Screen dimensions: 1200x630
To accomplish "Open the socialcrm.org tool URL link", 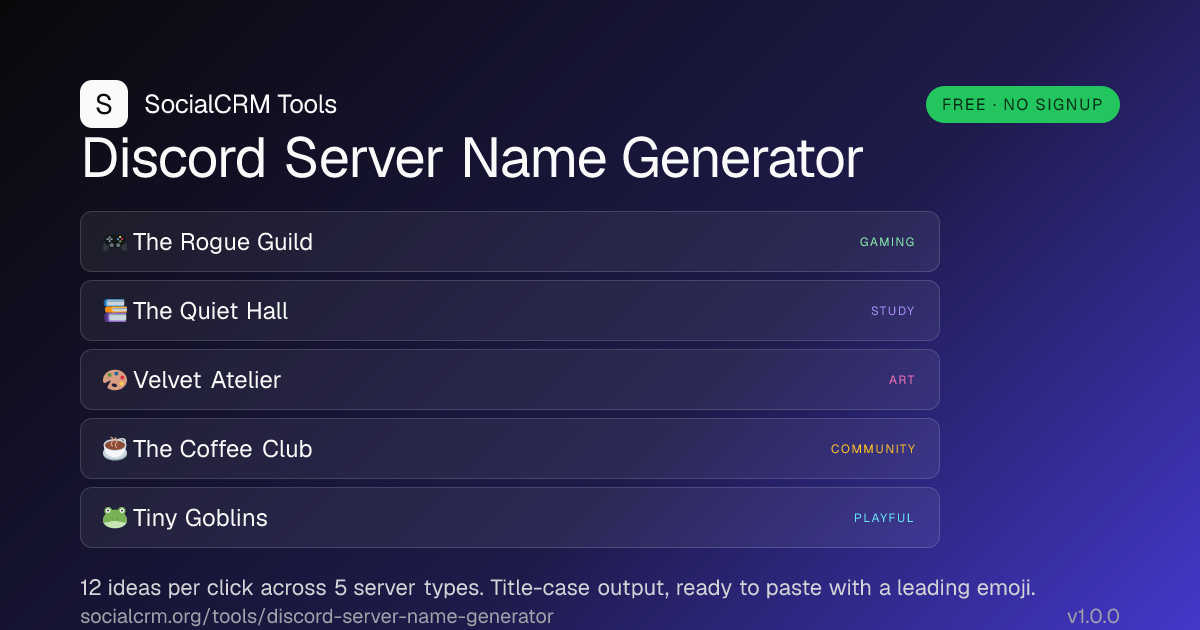I will (317, 616).
